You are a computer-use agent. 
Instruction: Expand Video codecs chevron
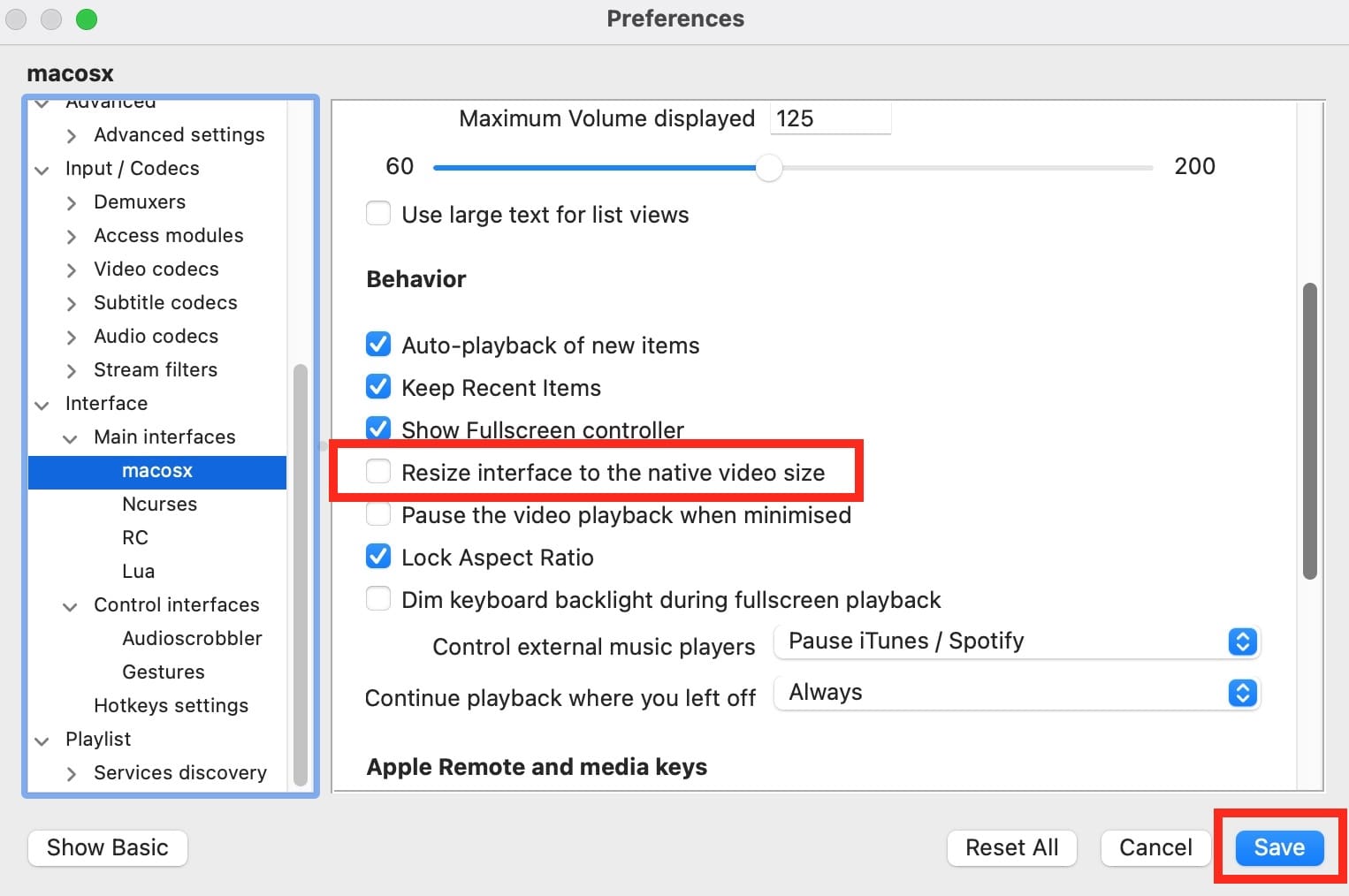(x=72, y=270)
